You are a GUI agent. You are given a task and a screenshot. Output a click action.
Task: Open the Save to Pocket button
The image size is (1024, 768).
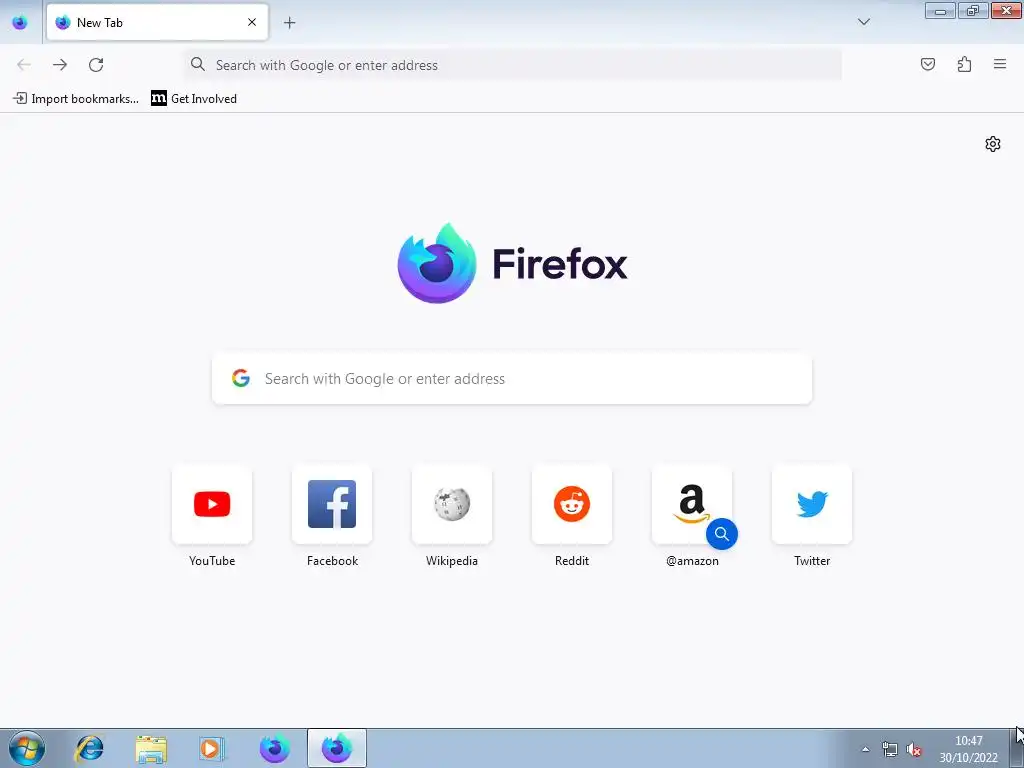(927, 64)
